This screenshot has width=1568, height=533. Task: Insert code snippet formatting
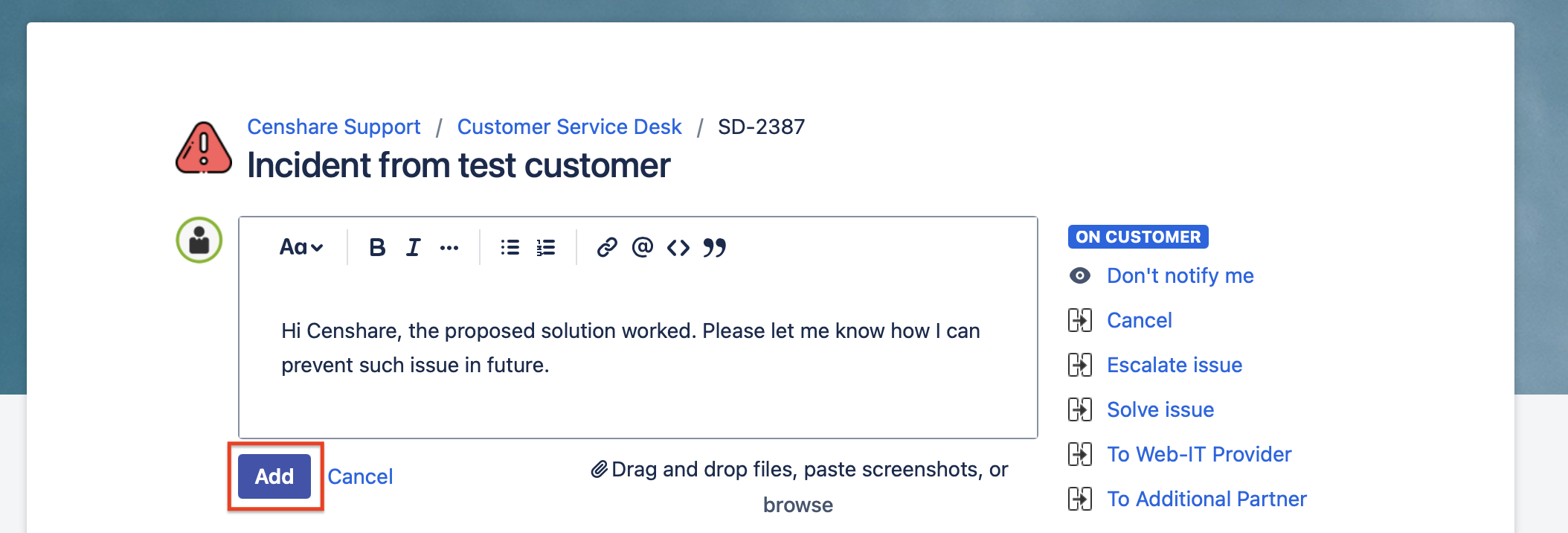pos(678,247)
